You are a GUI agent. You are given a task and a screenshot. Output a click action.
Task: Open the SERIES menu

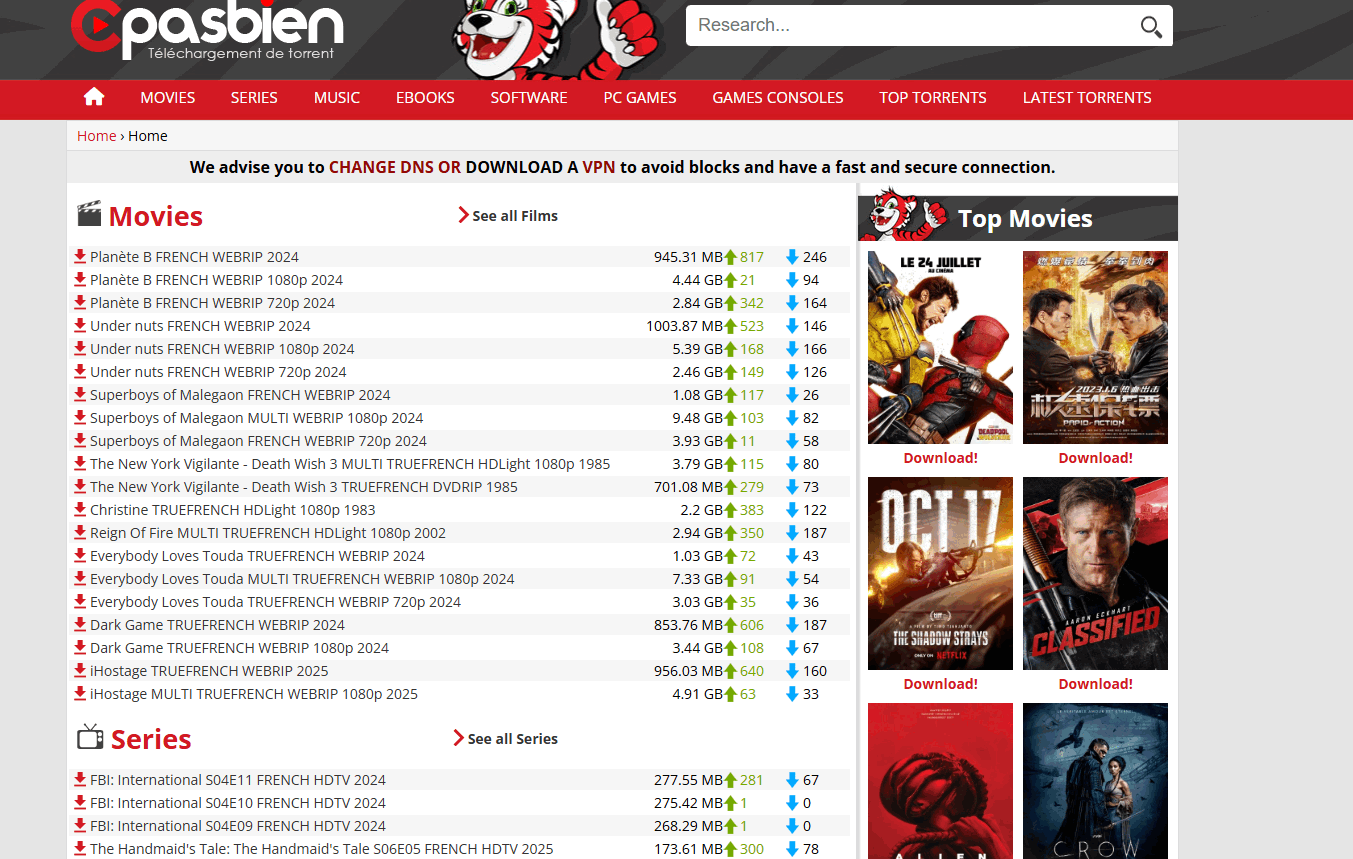[x=254, y=98]
